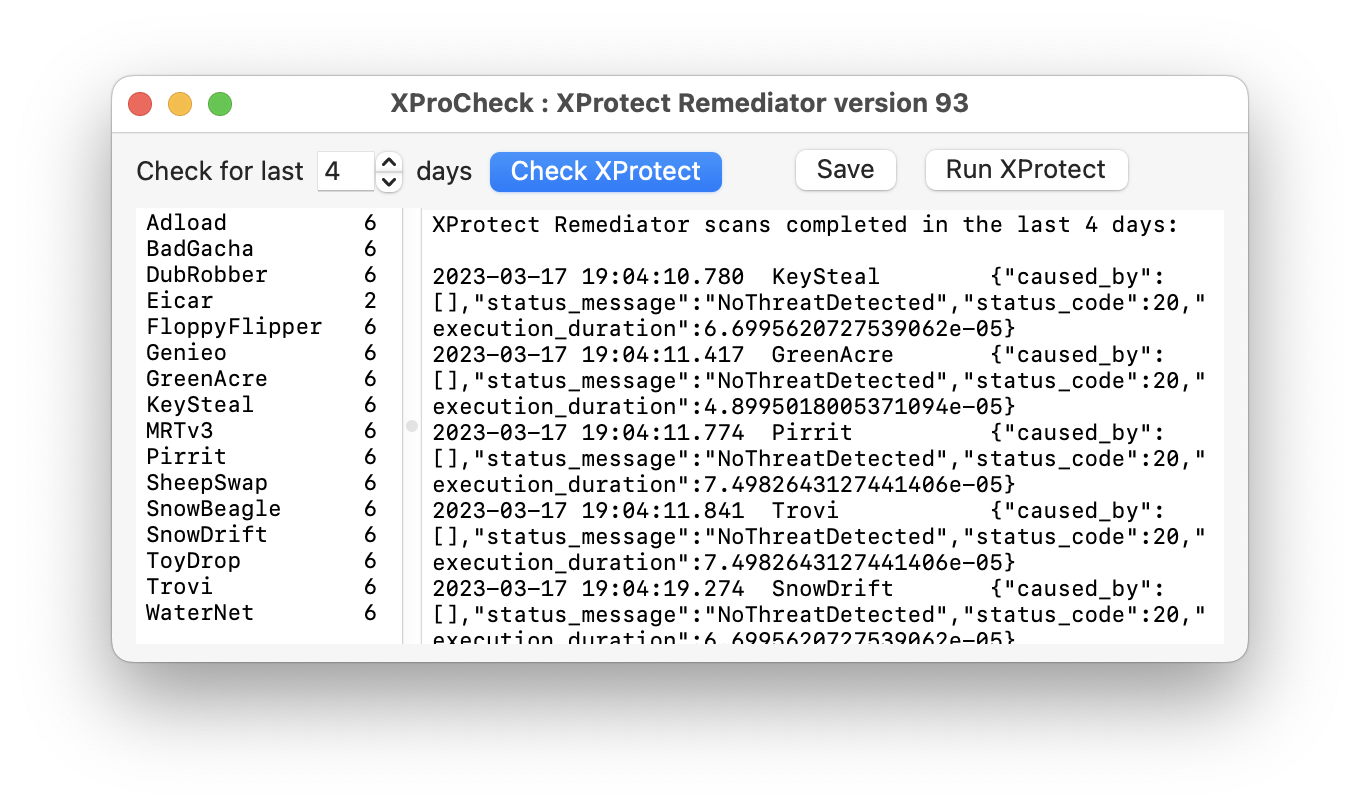This screenshot has height=810, width=1360.
Task: Click the yellow minimize window button
Action: click(180, 104)
